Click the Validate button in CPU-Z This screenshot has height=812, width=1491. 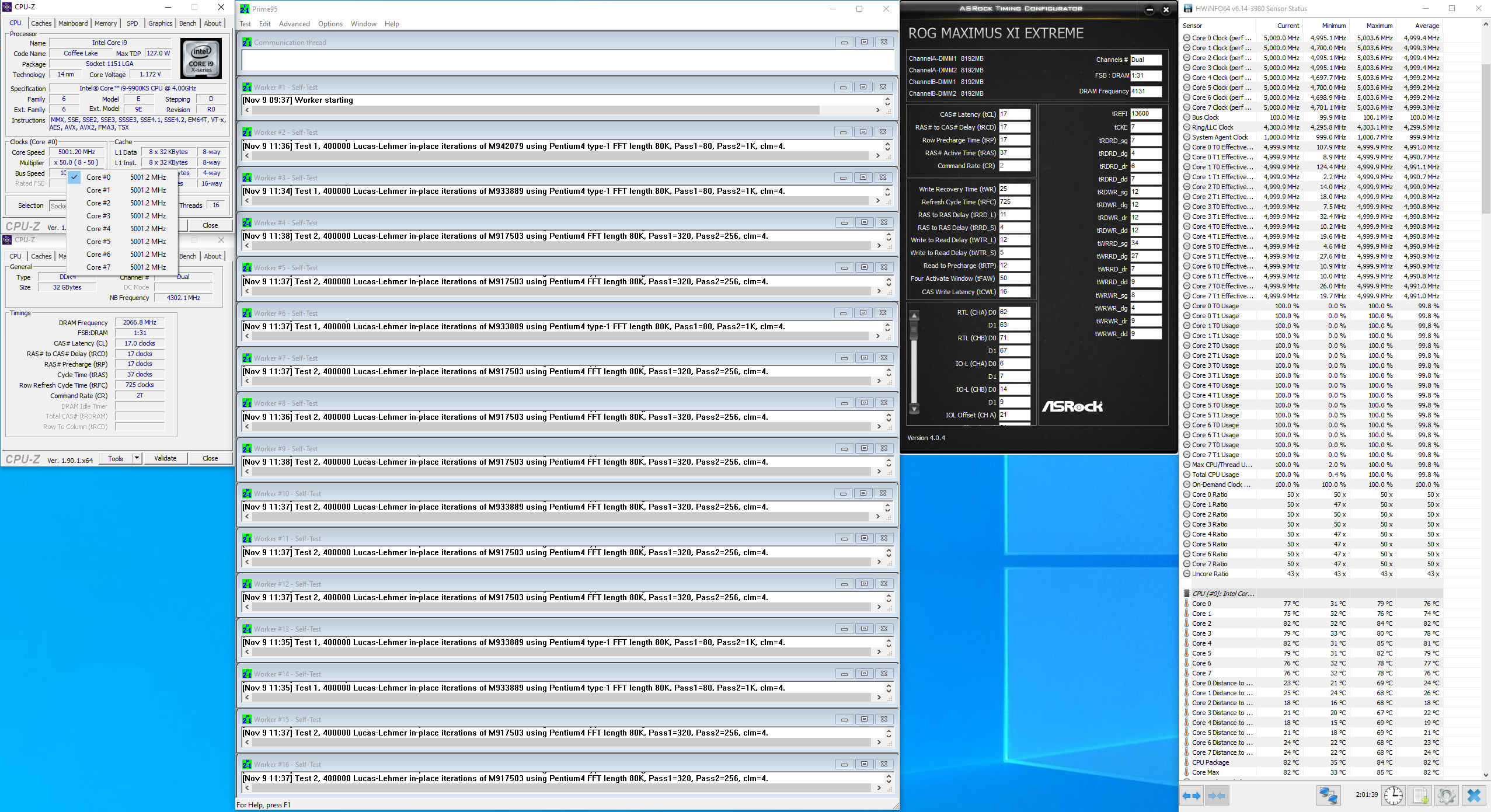[165, 458]
